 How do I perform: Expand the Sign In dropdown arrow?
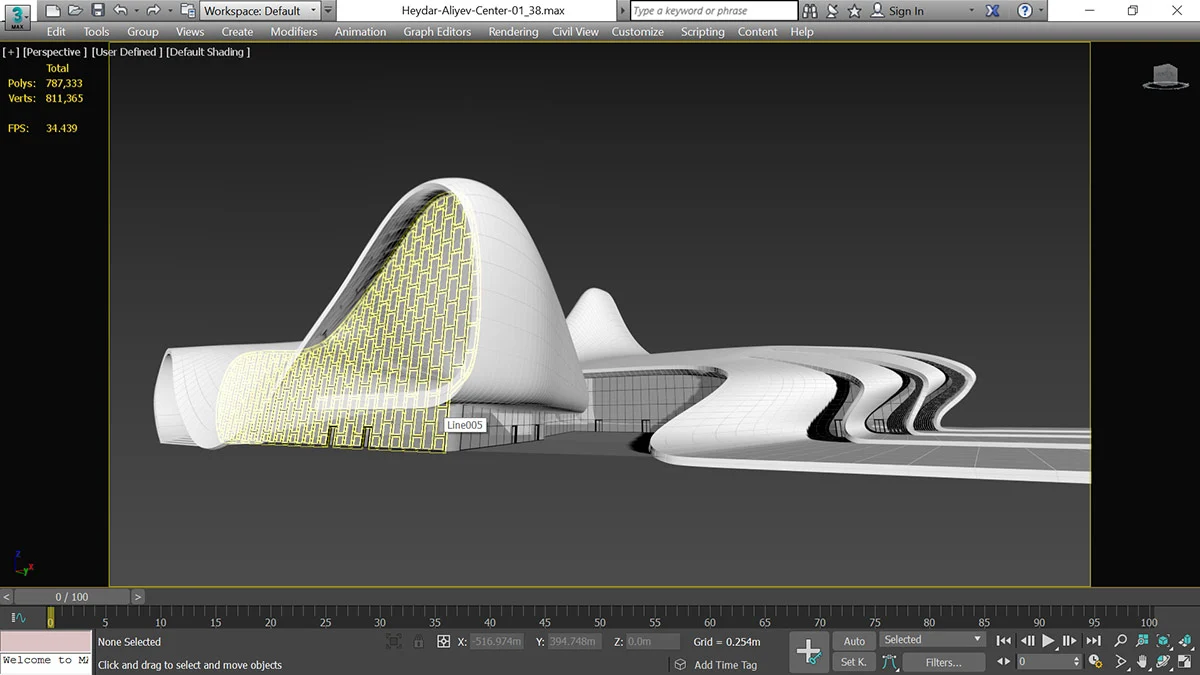tap(971, 11)
